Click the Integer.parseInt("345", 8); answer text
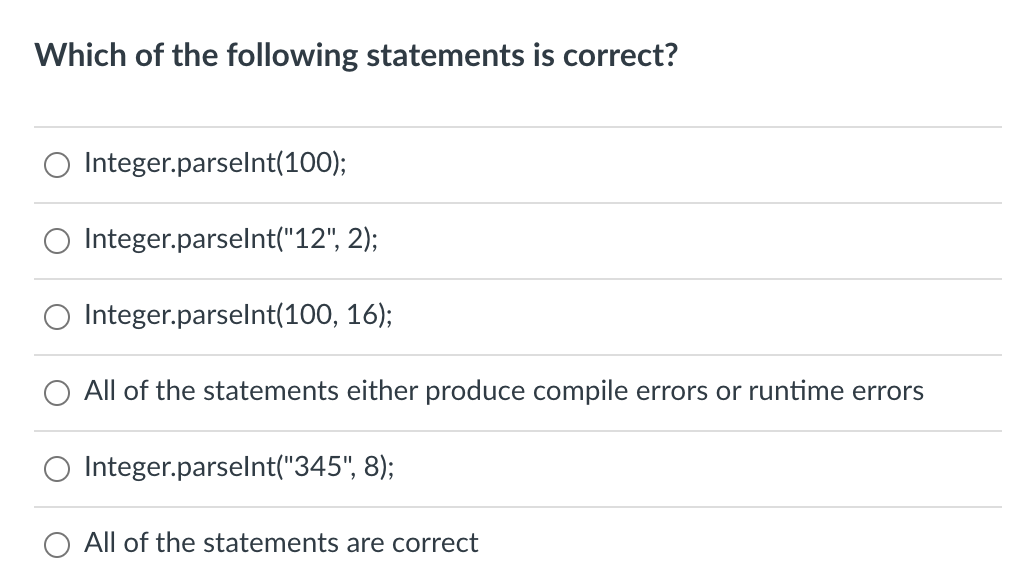 238,467
